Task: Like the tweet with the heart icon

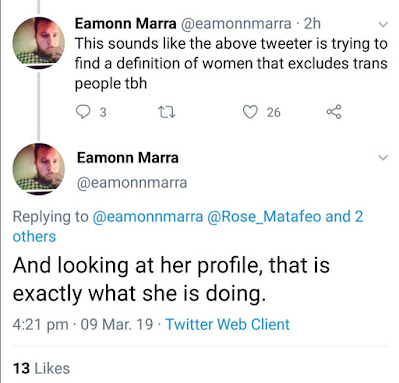Action: coord(250,112)
